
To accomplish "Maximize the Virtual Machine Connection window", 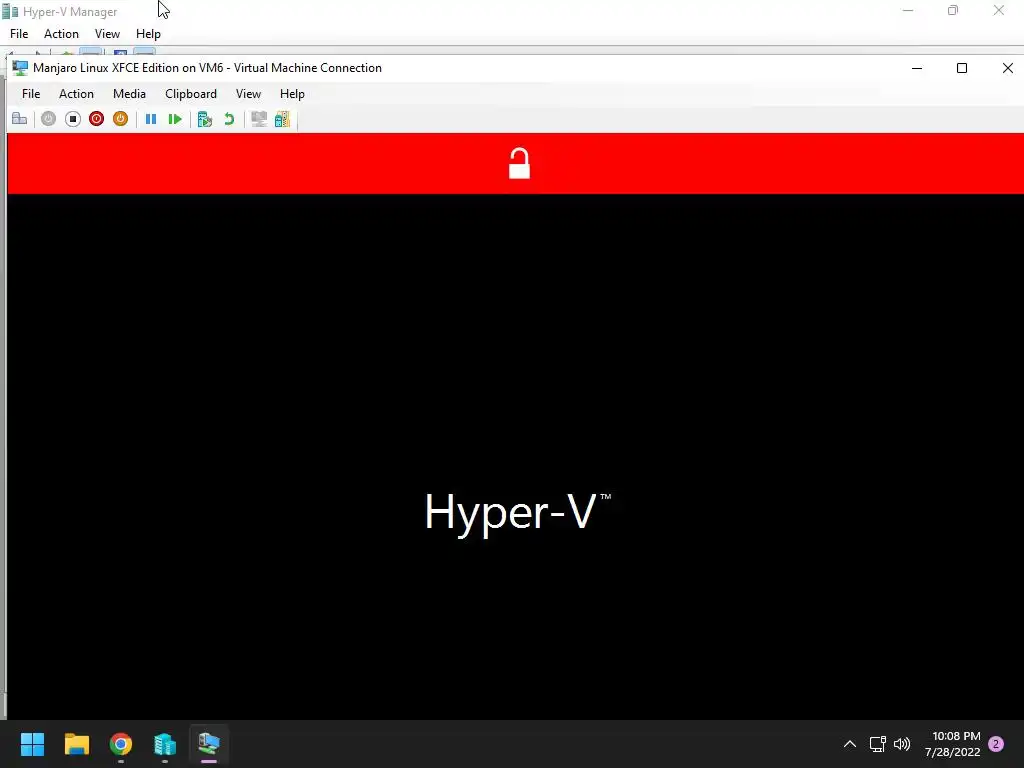I will (962, 68).
